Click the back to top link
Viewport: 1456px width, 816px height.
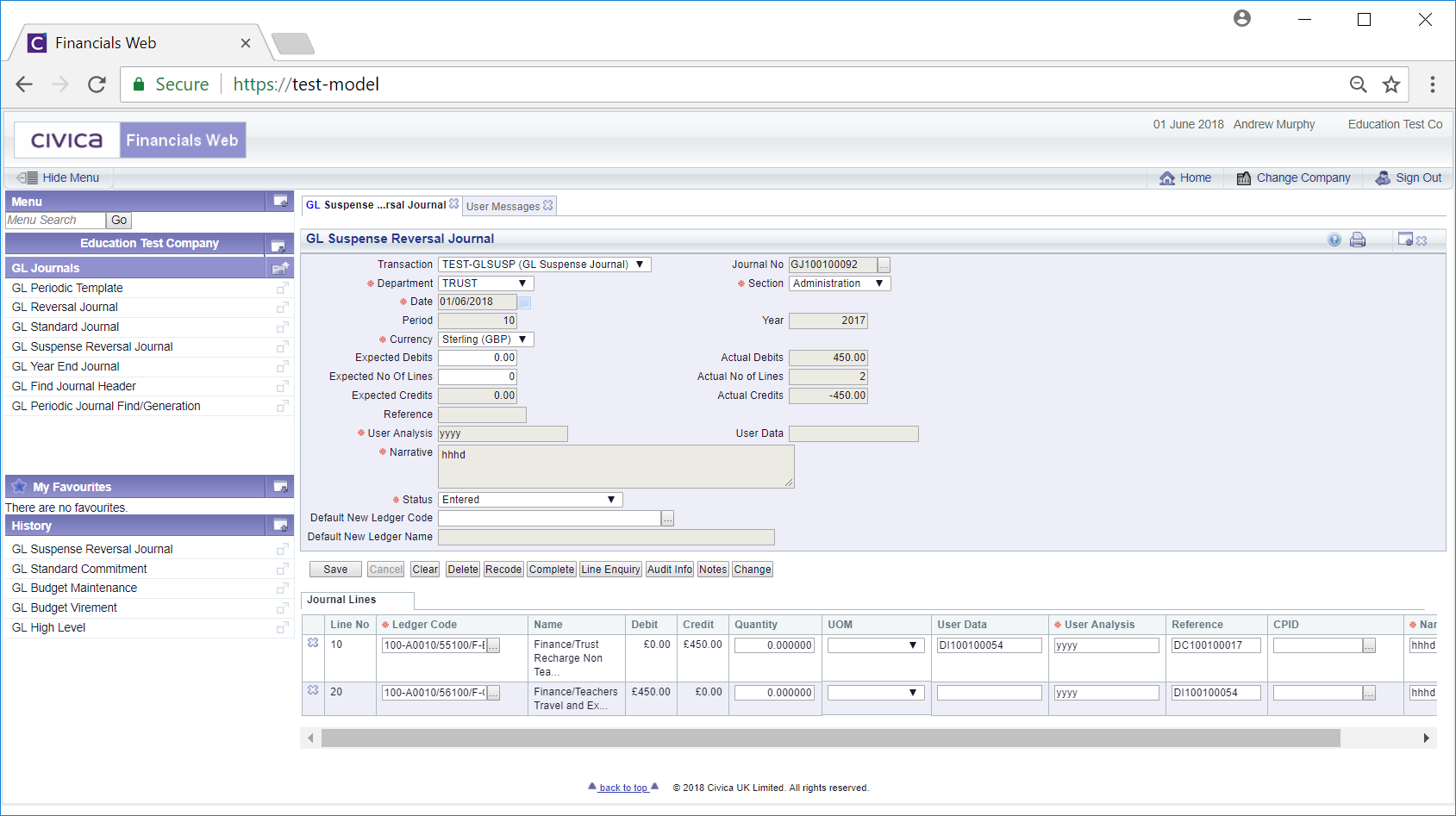point(623,788)
